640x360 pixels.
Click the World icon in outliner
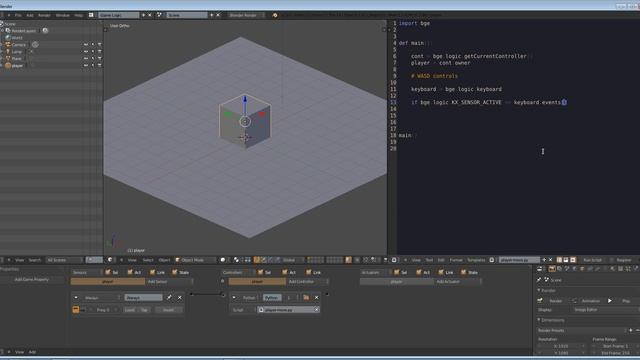tap(8, 38)
